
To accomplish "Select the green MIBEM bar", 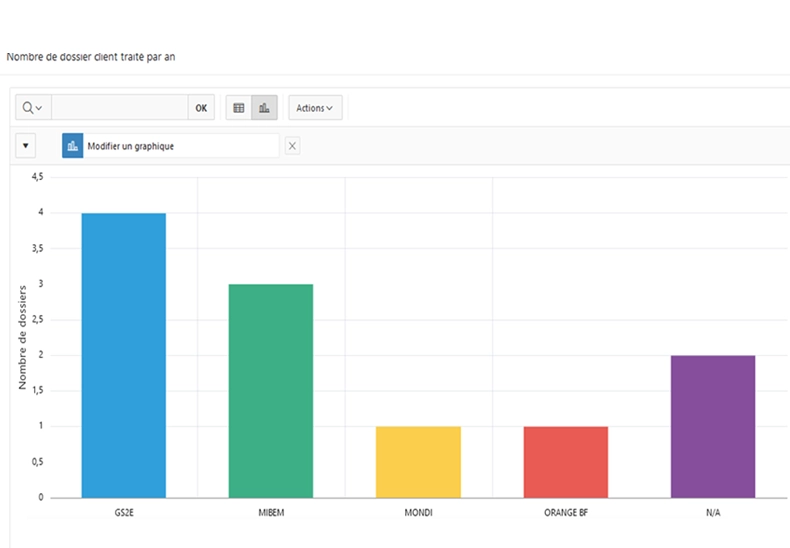I will tap(271, 390).
